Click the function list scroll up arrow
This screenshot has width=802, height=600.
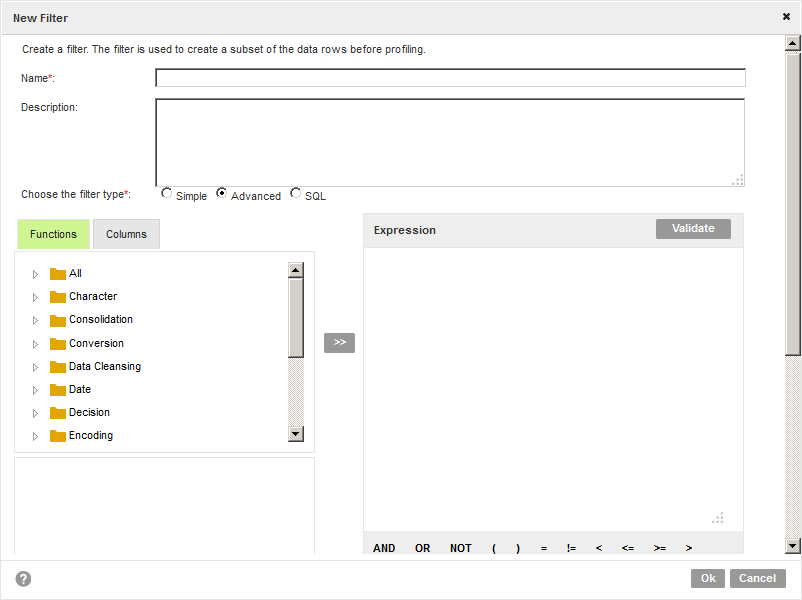coord(296,270)
